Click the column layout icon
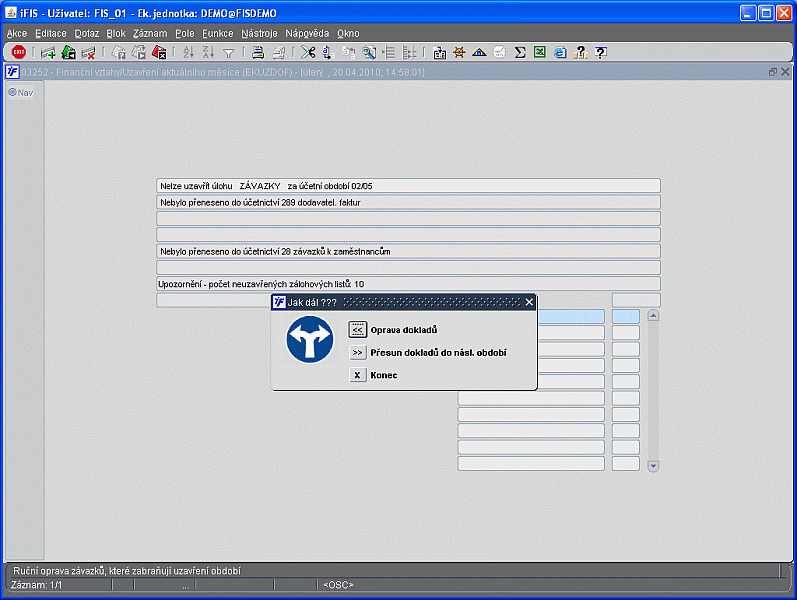 coord(409,52)
